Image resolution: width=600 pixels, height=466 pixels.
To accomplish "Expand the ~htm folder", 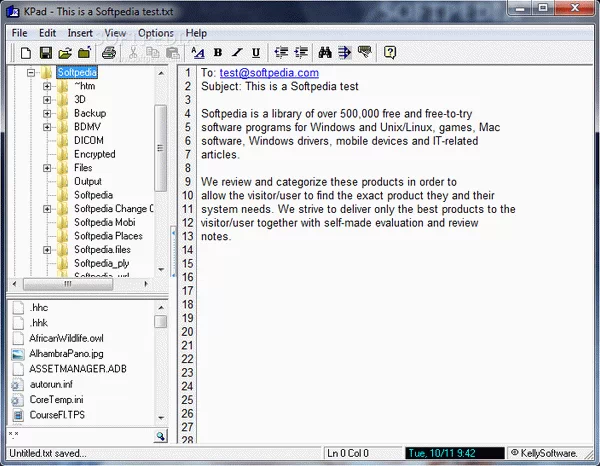I will coord(47,86).
